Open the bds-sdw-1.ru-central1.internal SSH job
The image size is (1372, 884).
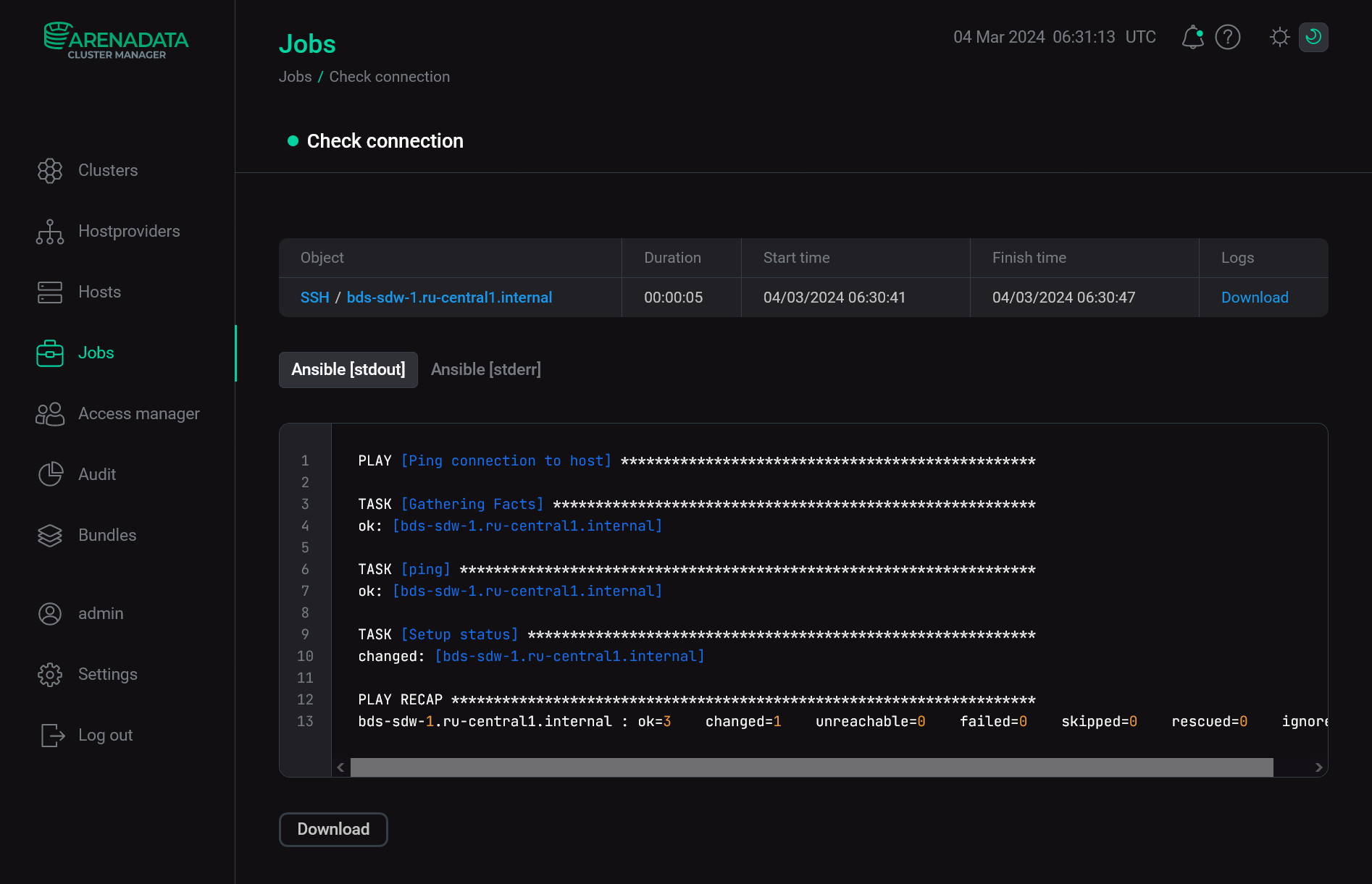click(449, 297)
